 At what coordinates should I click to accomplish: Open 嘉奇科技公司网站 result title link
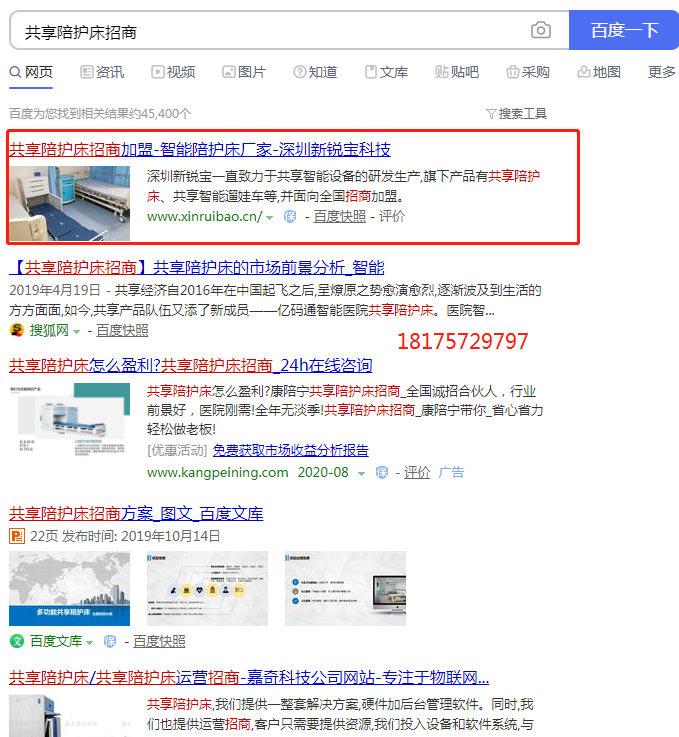[249, 678]
